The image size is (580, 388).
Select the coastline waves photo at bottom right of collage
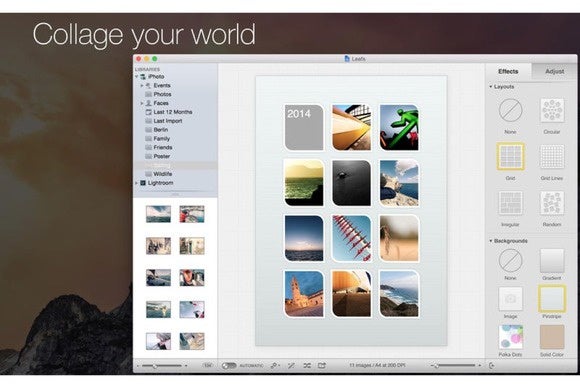coord(399,294)
